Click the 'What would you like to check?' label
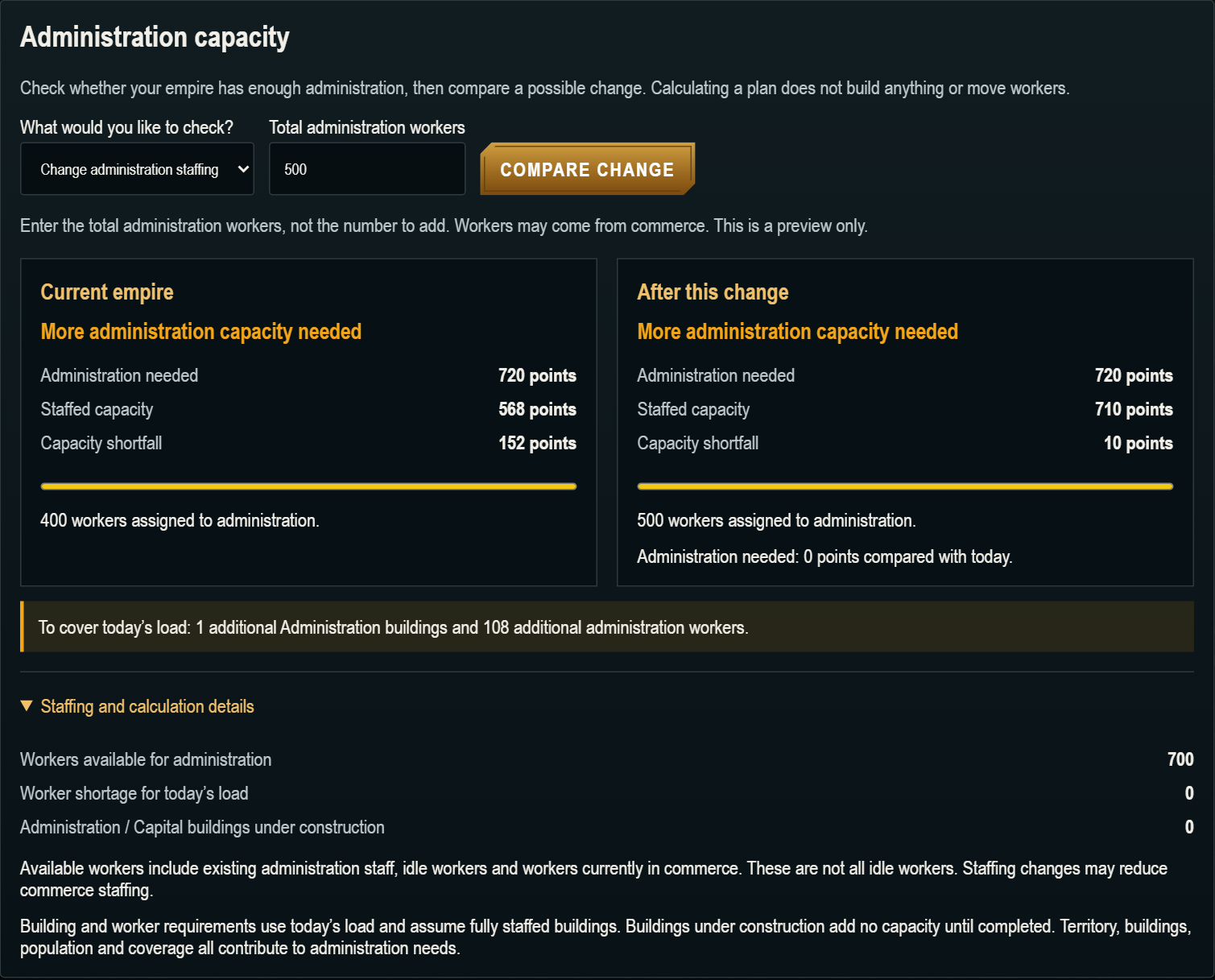This screenshot has width=1215, height=980. click(x=126, y=127)
